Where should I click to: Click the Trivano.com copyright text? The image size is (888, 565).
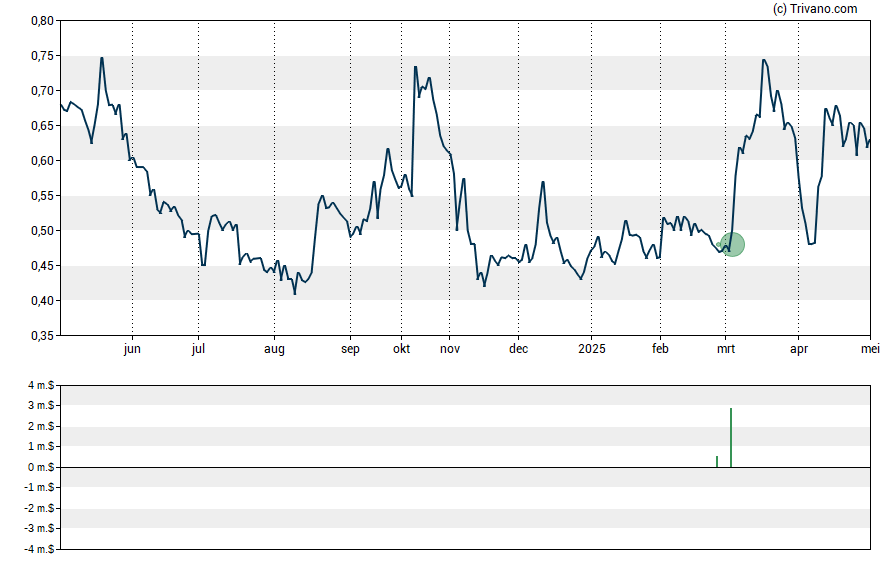click(x=815, y=8)
